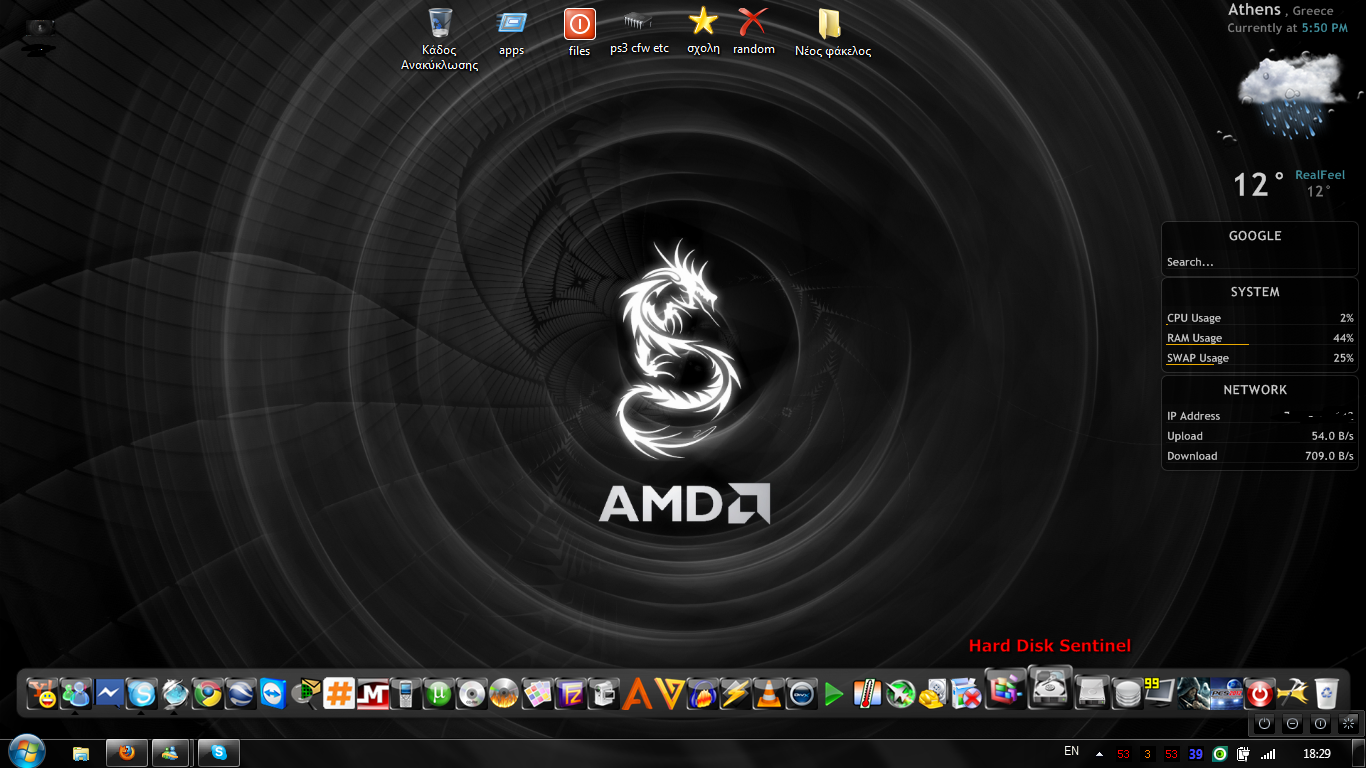Open Νέος φάκελος folder on desktop
Screen dimensions: 1366x768
832,32
